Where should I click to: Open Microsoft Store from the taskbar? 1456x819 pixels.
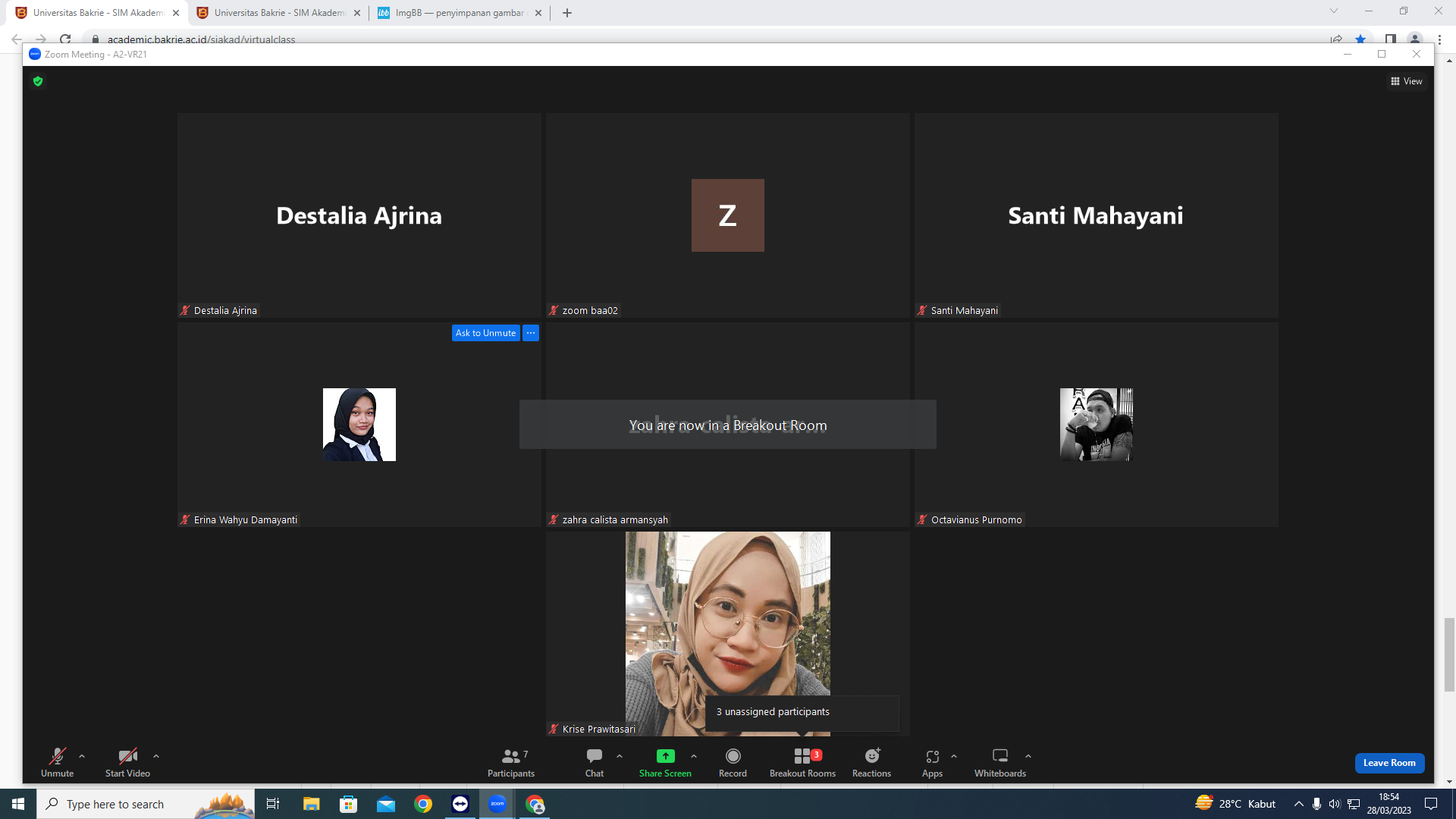(x=348, y=804)
